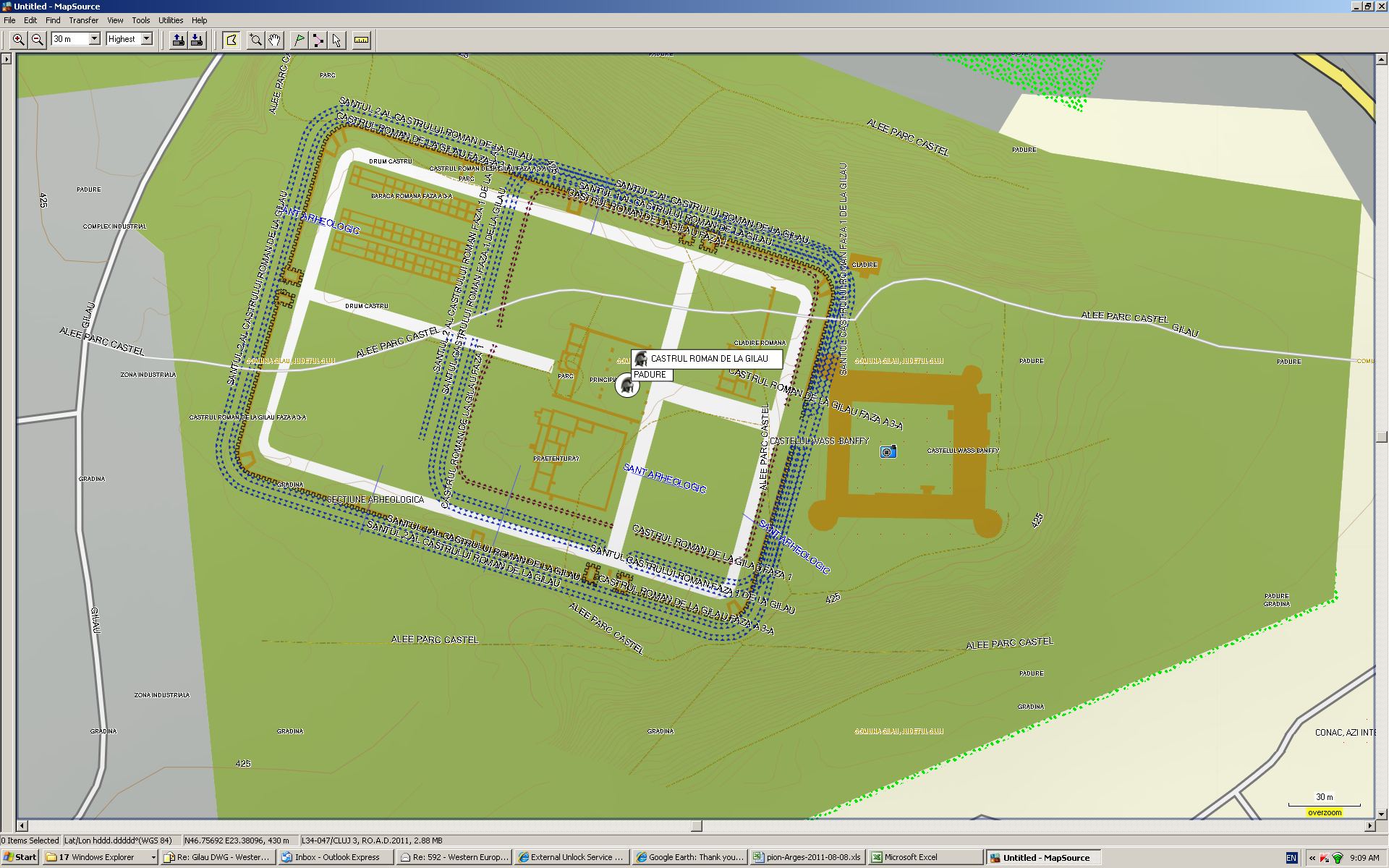Click the ZONA INDUSTRIALA label near road

click(x=148, y=375)
